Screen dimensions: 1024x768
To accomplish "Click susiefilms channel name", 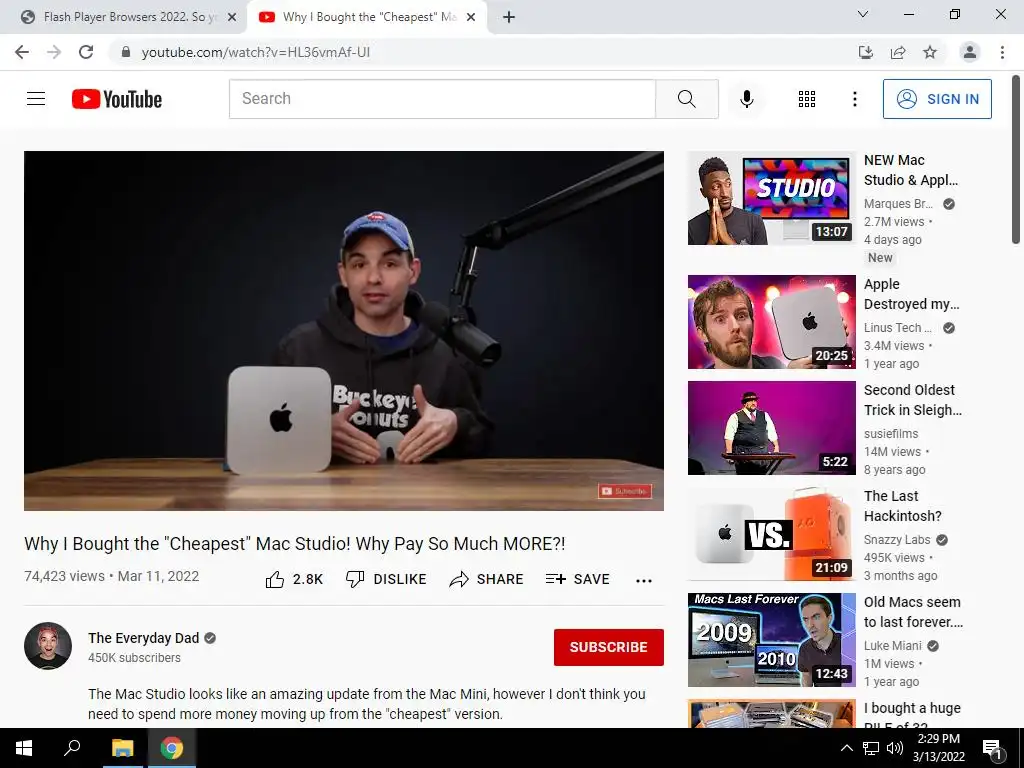I will [x=891, y=434].
